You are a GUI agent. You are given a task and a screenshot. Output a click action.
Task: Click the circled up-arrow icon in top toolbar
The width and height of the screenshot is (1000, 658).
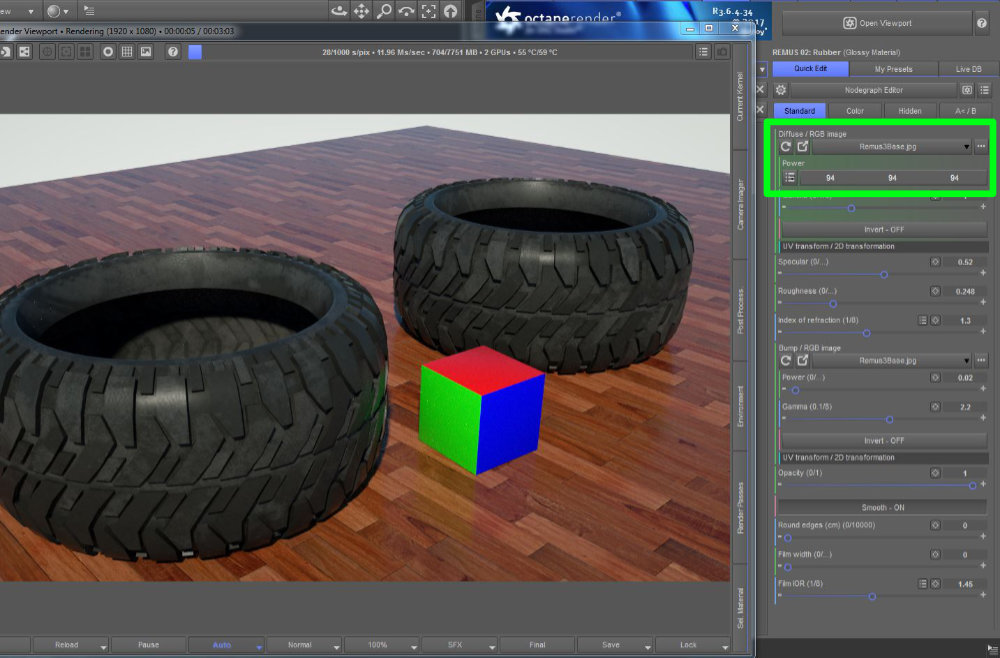pyautogui.click(x=451, y=11)
